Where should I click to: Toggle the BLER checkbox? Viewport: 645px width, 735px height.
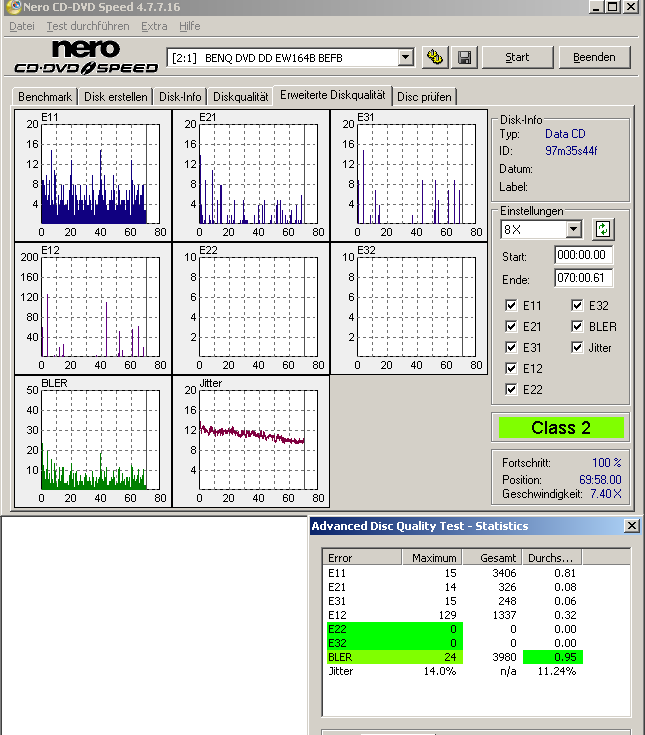click(578, 327)
